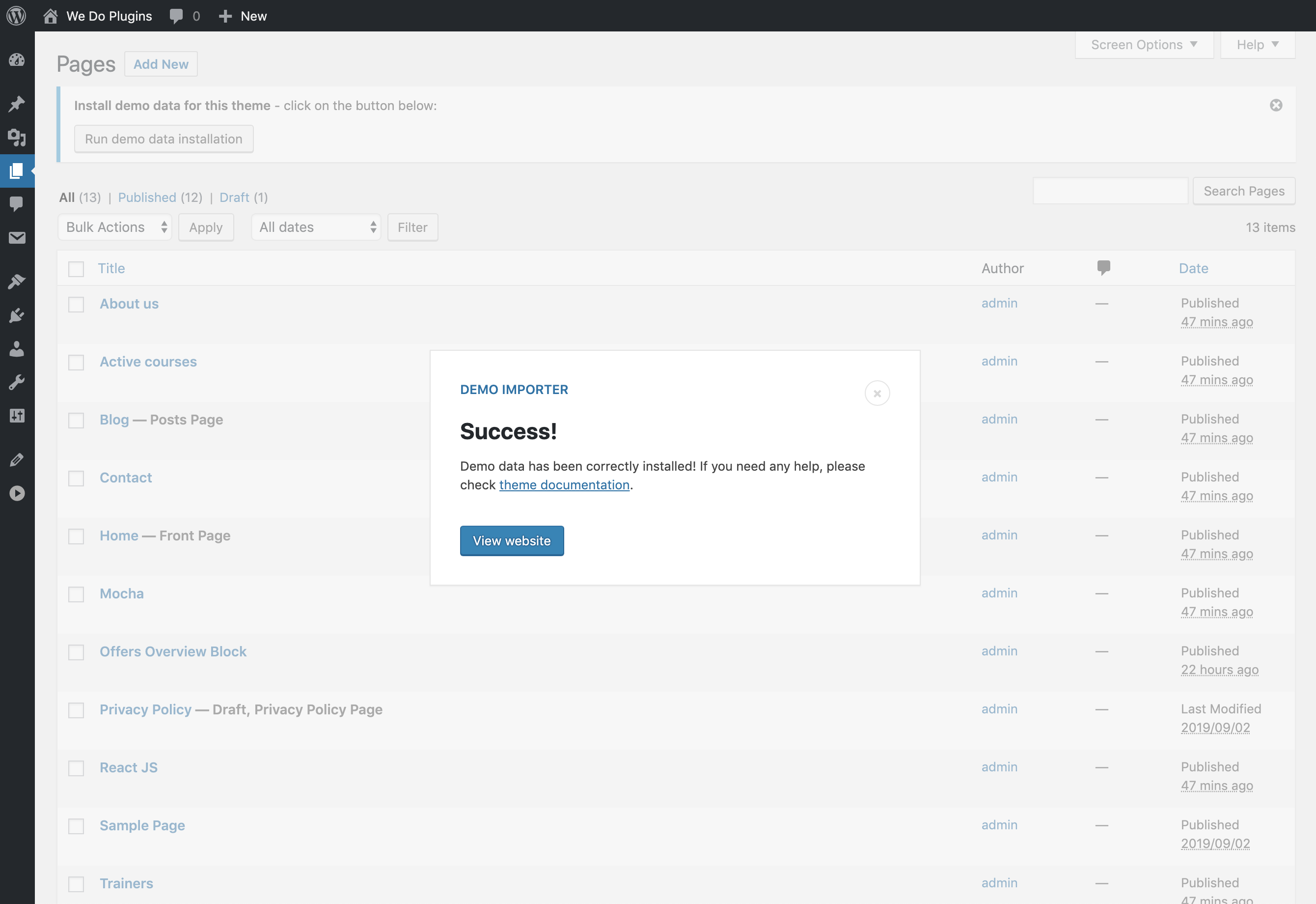
Task: Filter by Published pages
Action: pyautogui.click(x=147, y=197)
